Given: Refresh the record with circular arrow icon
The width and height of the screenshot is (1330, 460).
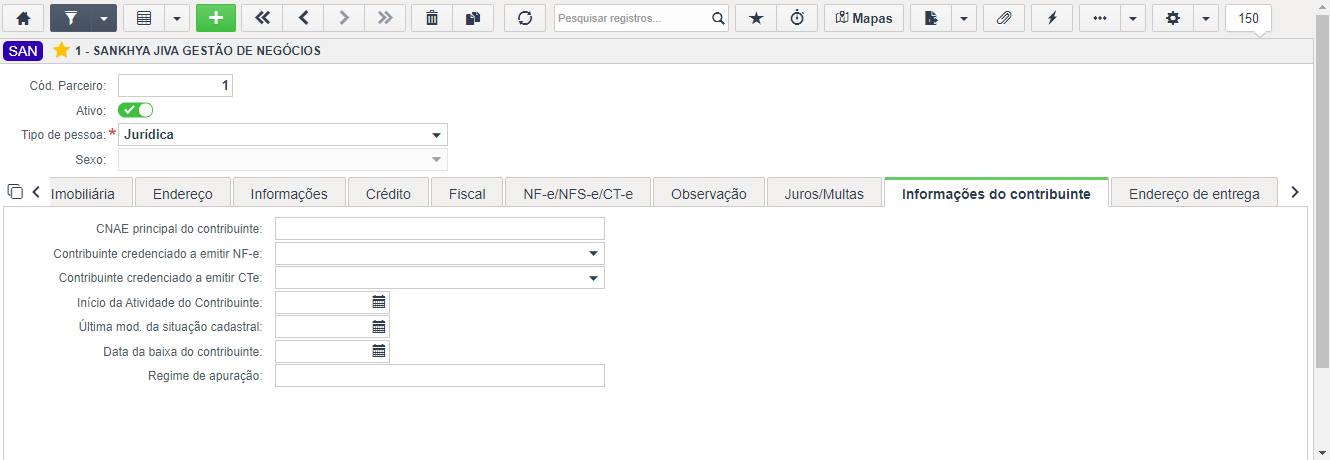Looking at the screenshot, I should [525, 18].
